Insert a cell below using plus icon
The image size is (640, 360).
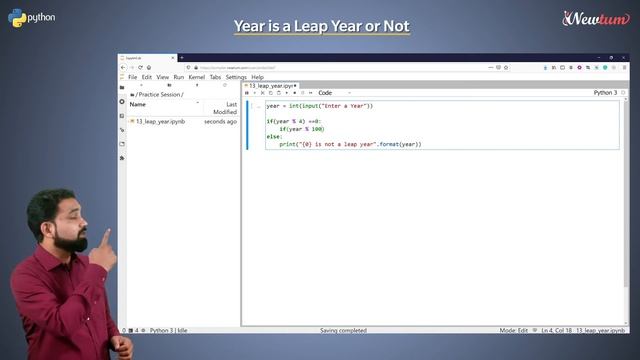point(255,93)
